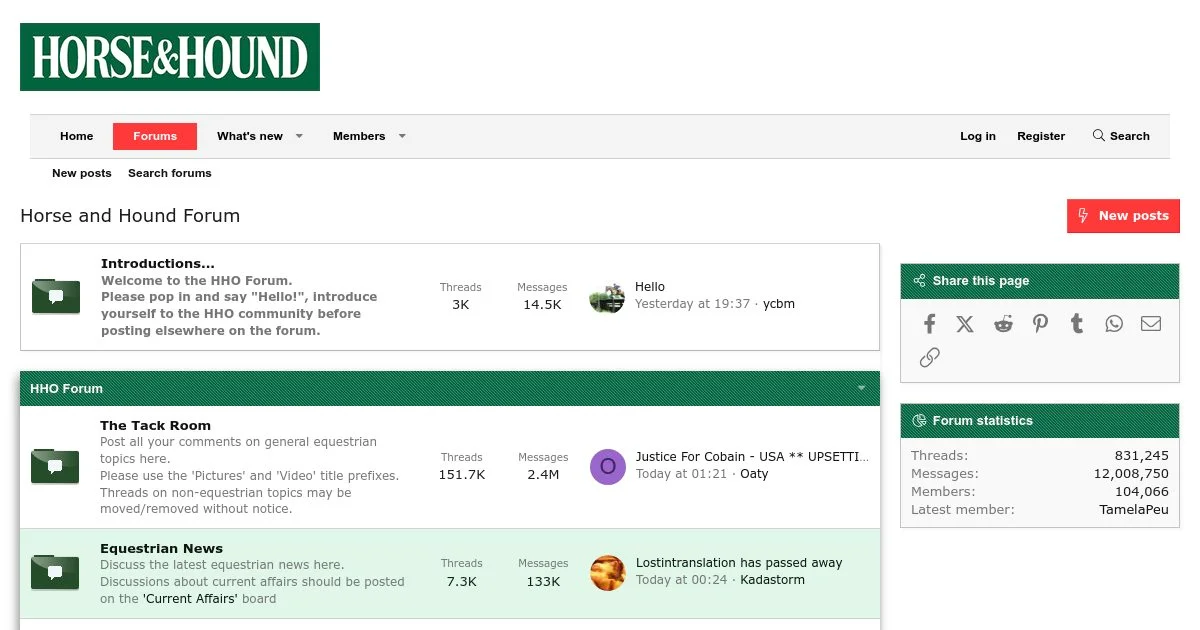The height and width of the screenshot is (630, 1200).
Task: Collapse the HHO Forum category
Action: click(x=861, y=388)
